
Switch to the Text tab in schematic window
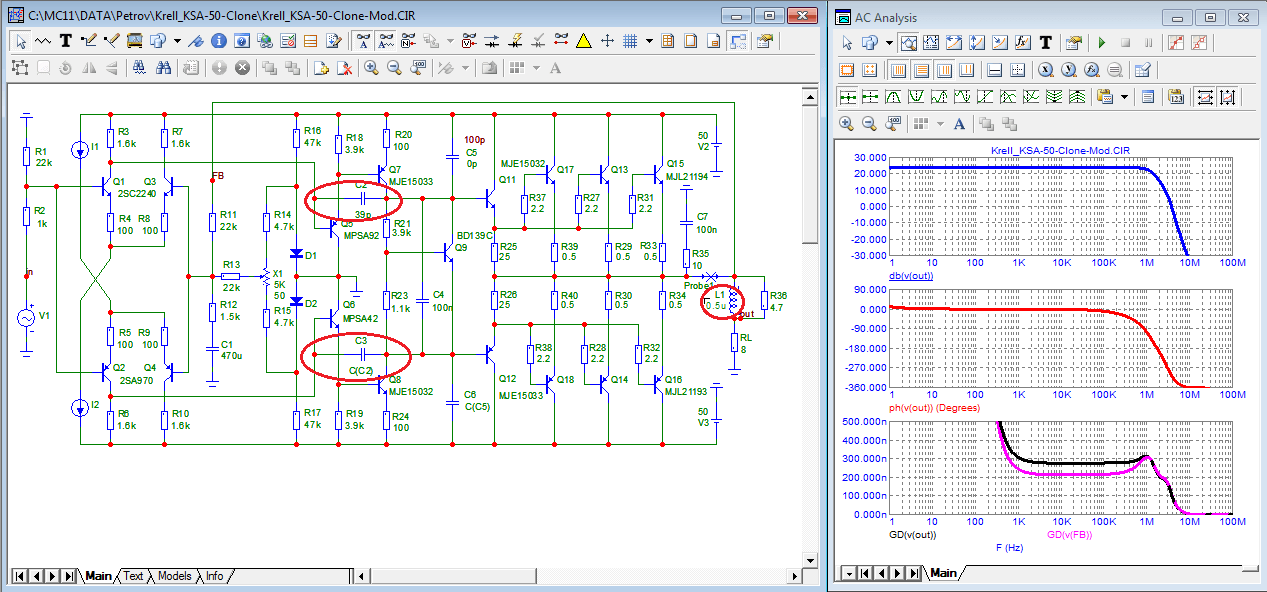(x=133, y=576)
